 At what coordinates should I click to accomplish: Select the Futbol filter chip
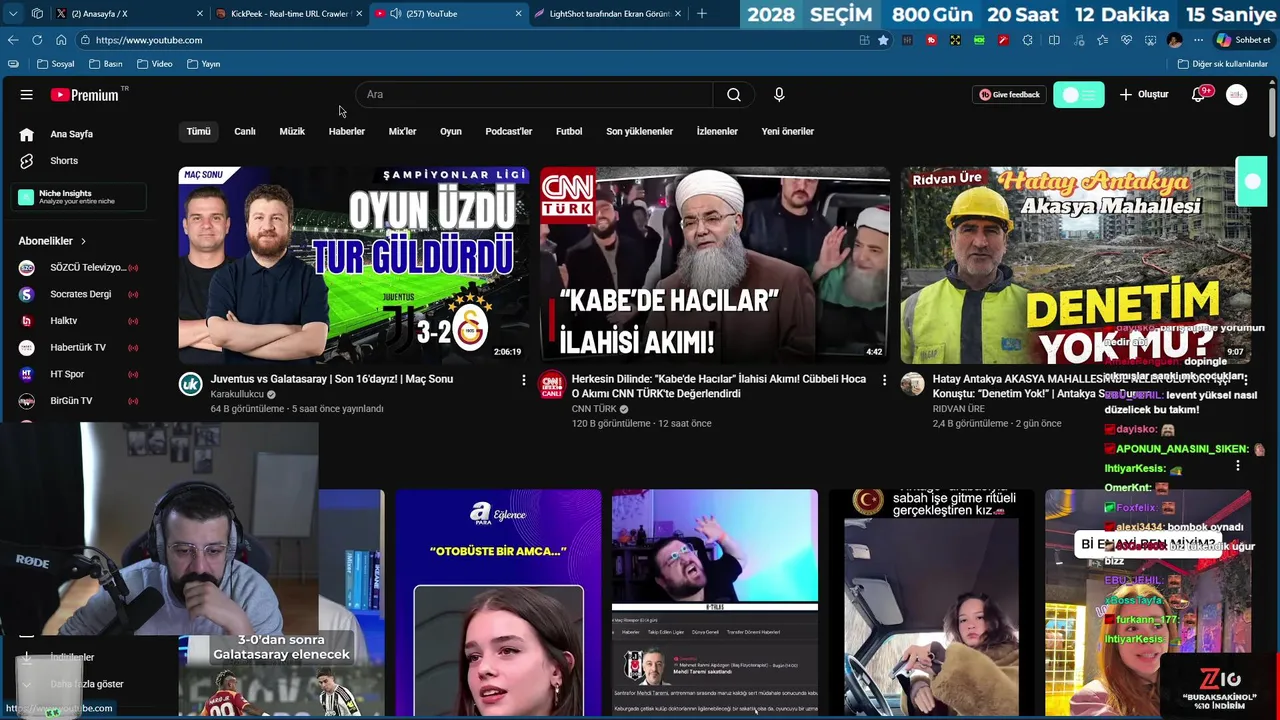point(569,132)
